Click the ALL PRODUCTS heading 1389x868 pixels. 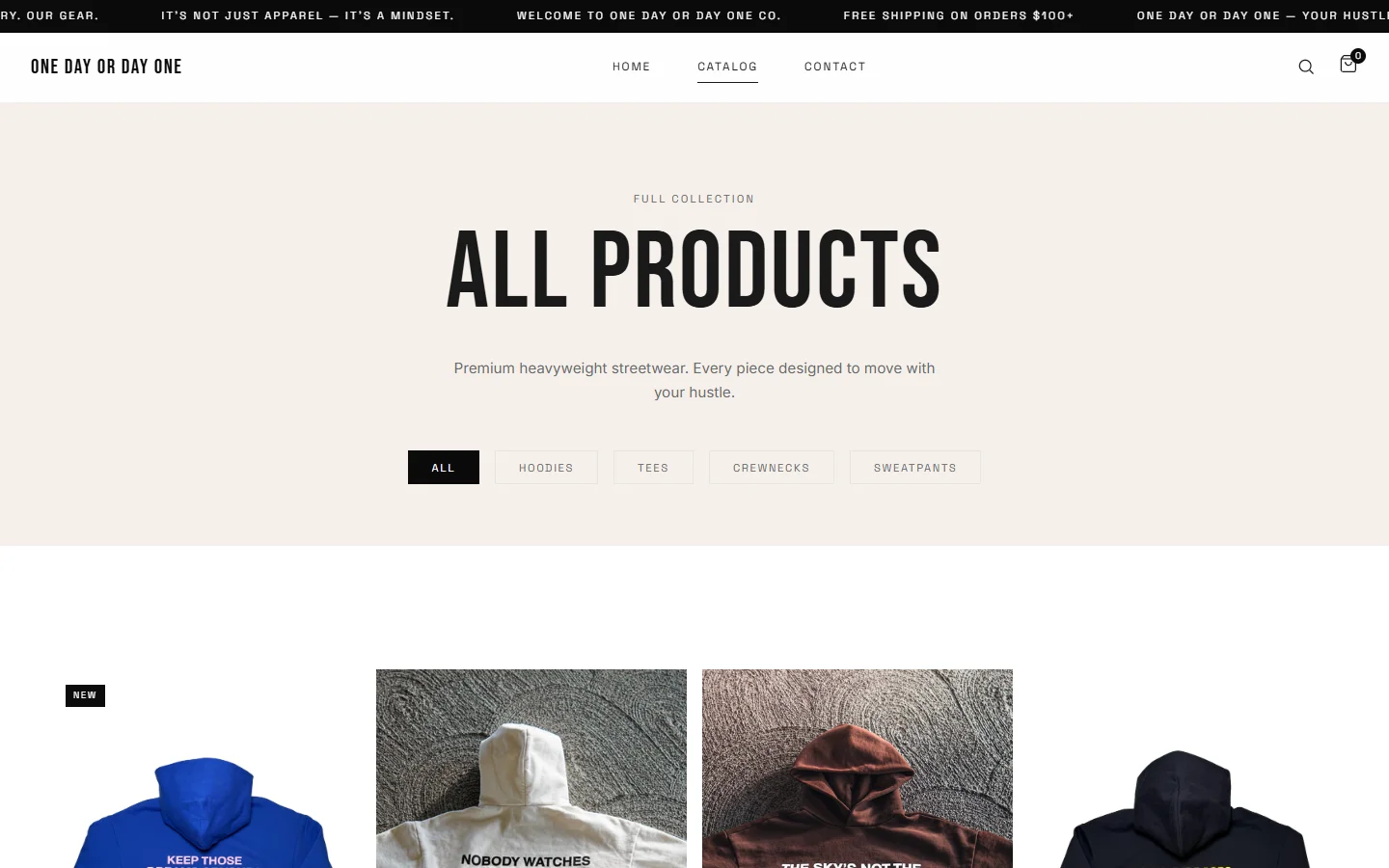click(x=694, y=271)
